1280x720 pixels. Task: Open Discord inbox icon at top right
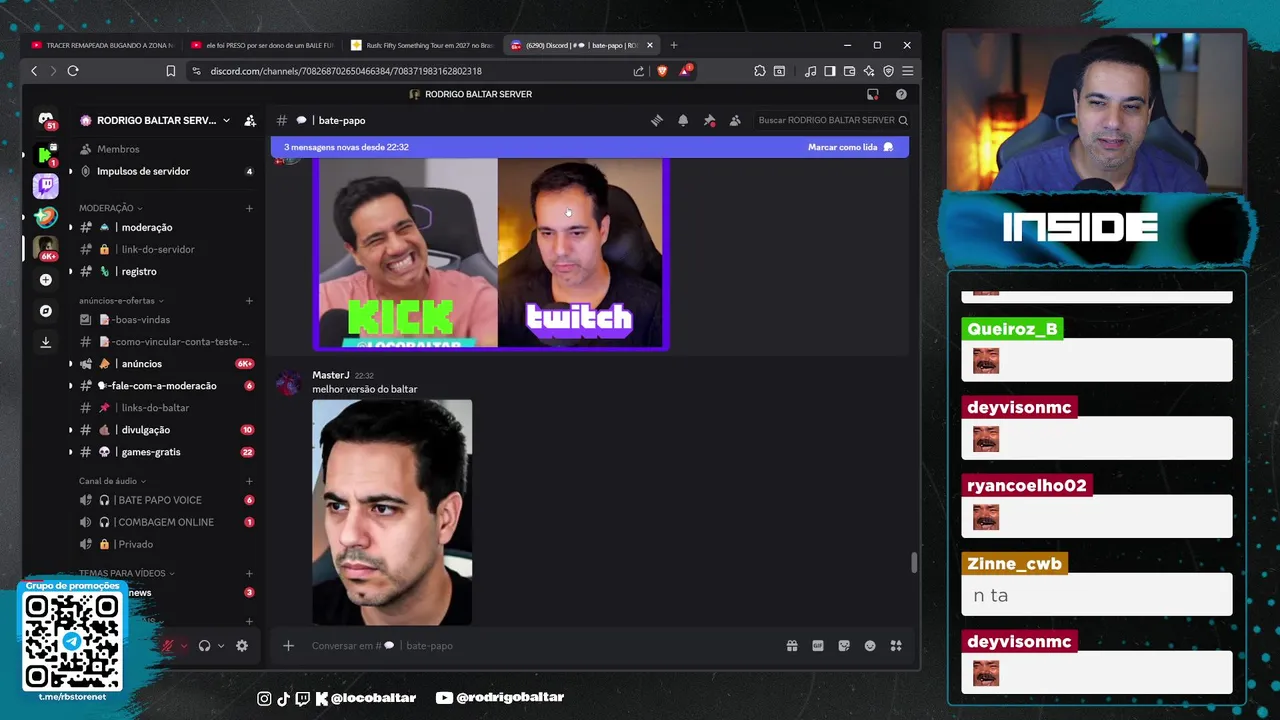coord(873,94)
